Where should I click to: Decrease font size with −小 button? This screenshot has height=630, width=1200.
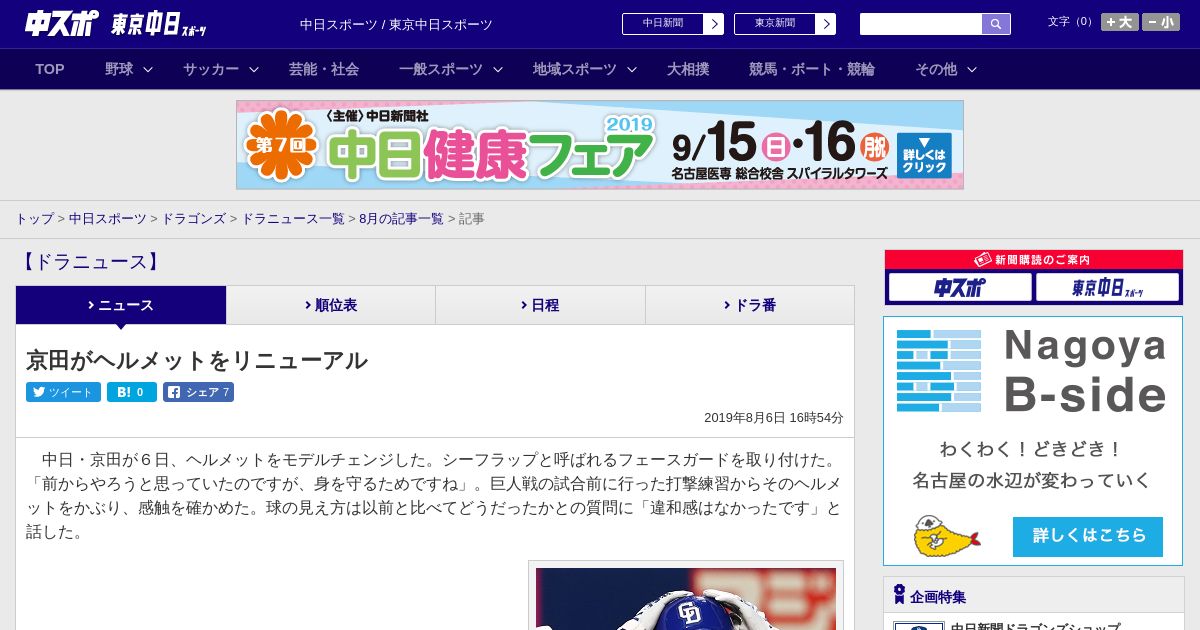click(1161, 22)
